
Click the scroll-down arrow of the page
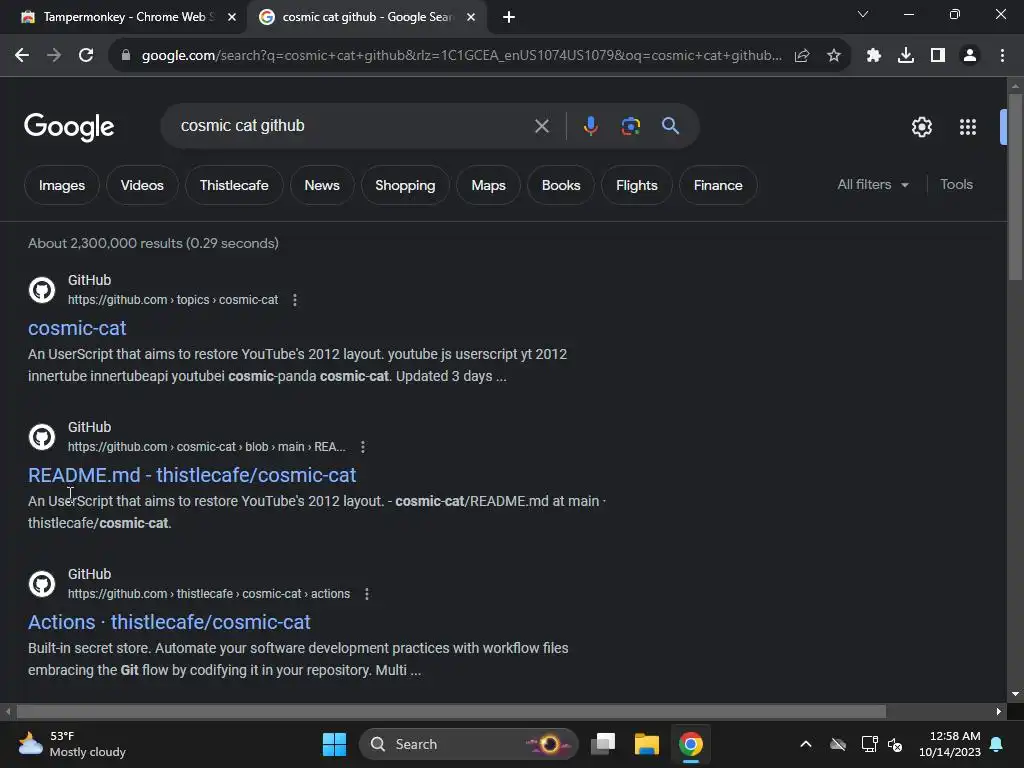pos(1015,694)
